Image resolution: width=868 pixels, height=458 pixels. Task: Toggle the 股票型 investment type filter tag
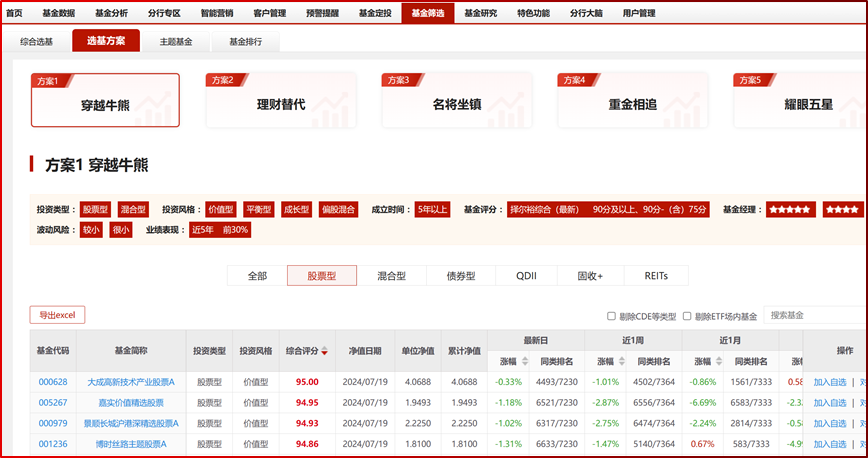95,209
